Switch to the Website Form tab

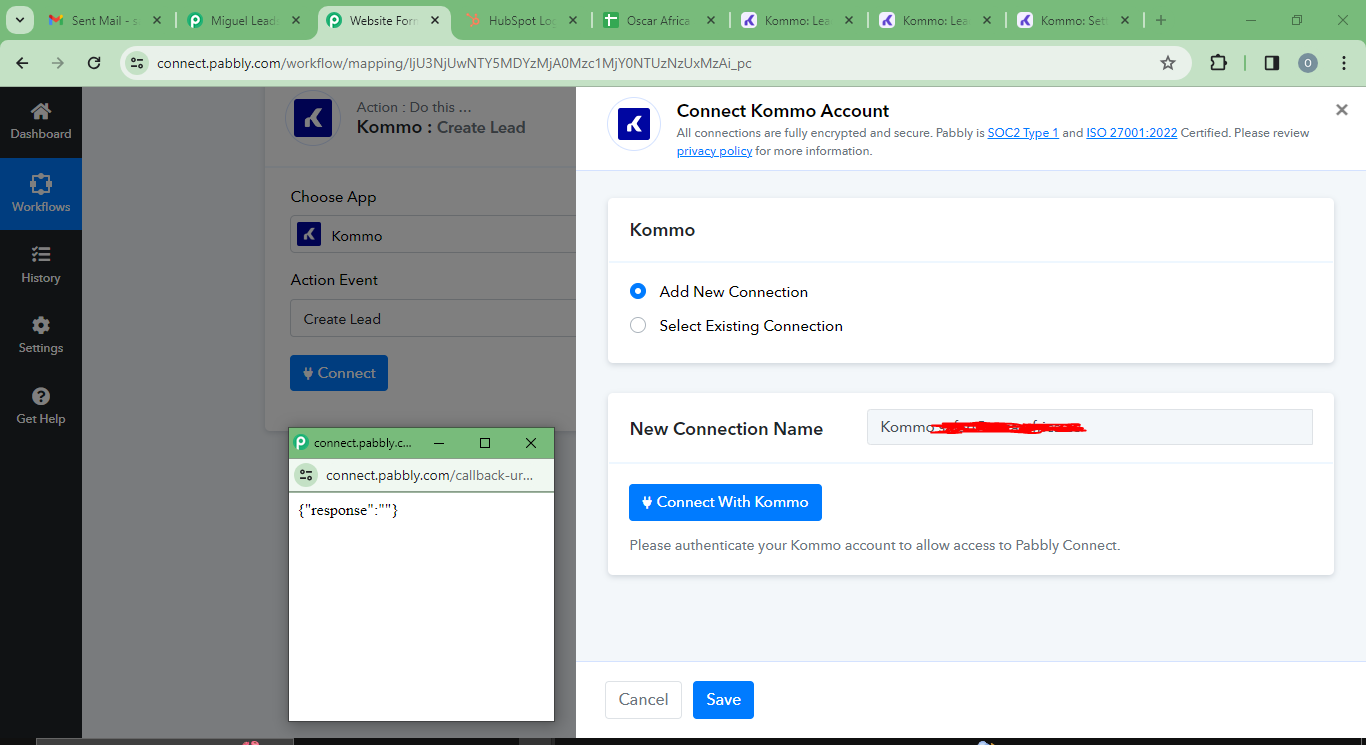pos(383,20)
